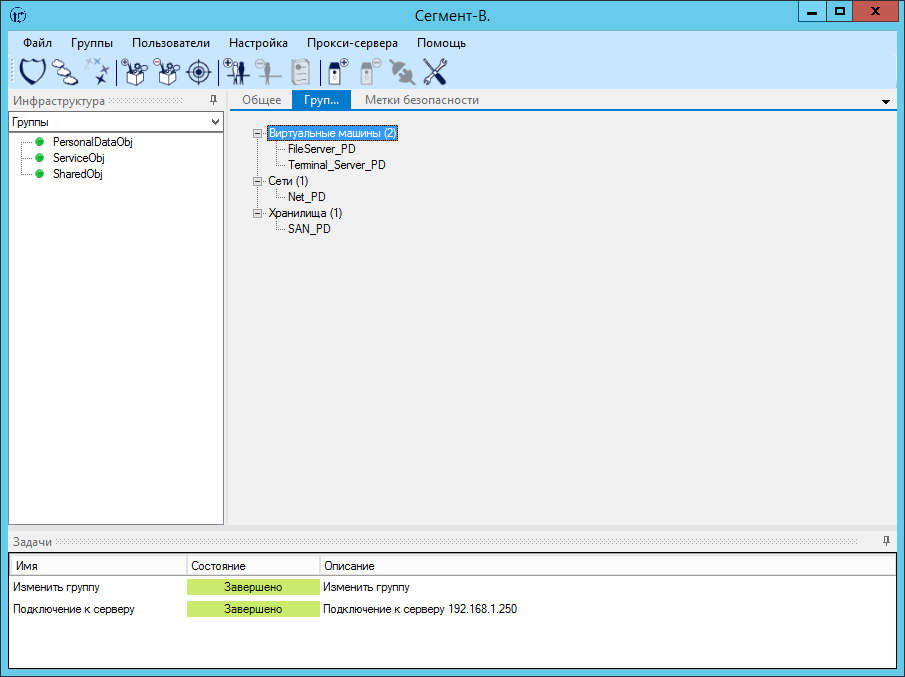Click the greyed remove proxy server icon

click(369, 72)
